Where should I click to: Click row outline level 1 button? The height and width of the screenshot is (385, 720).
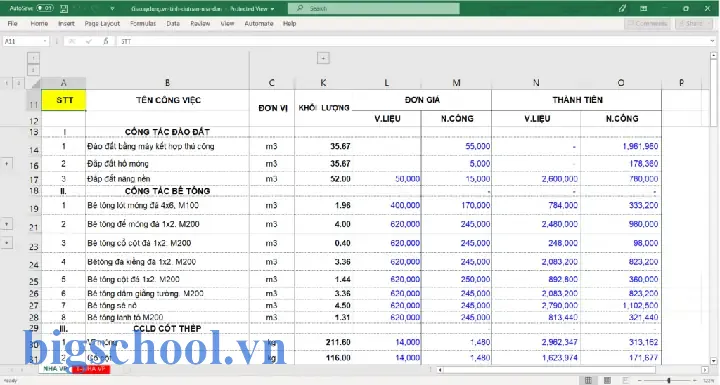(x=7, y=83)
